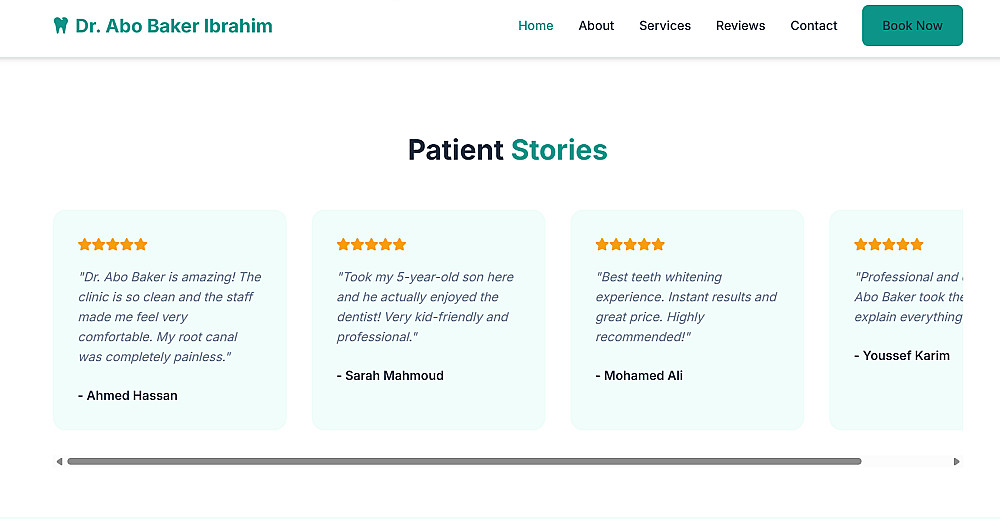Click the Patient Stories heading
This screenshot has height=519, width=1000.
(507, 150)
